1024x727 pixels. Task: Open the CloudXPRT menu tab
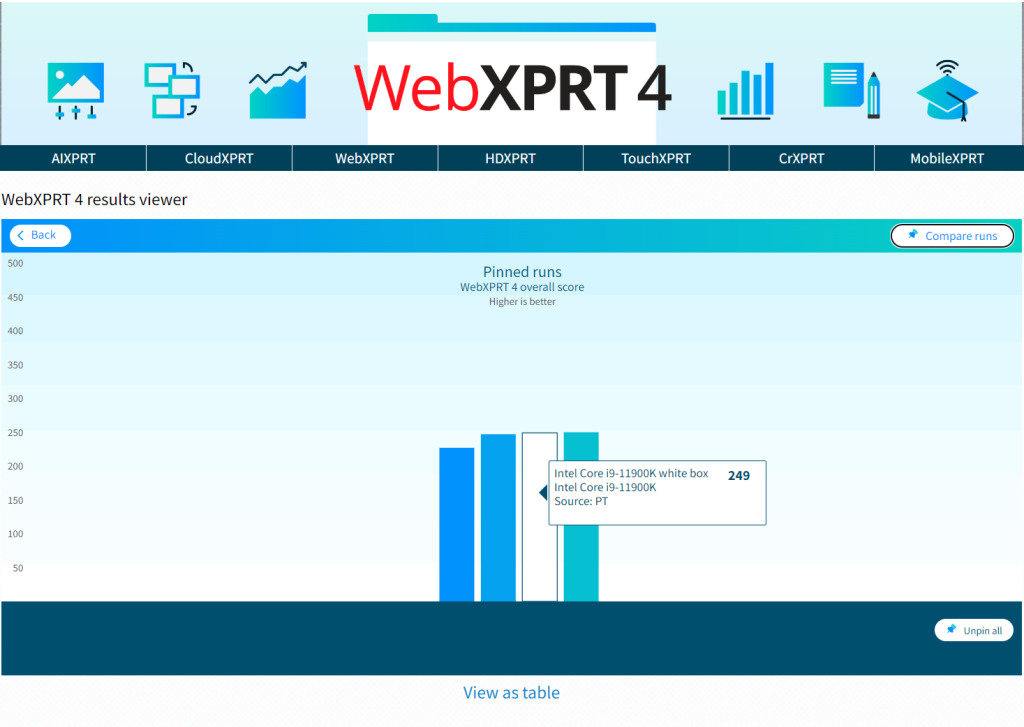coord(219,158)
